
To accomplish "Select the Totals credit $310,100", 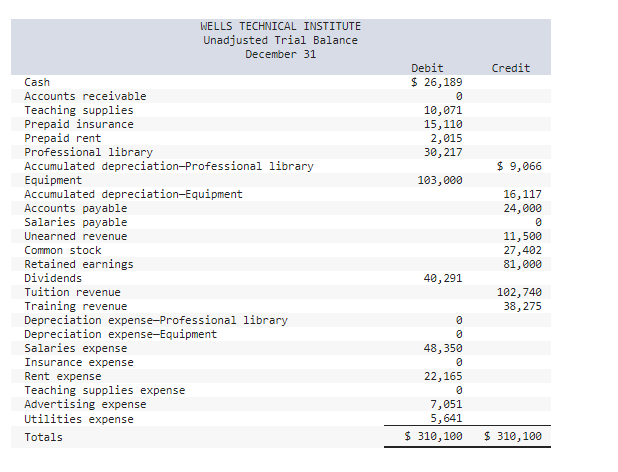I will (x=513, y=436).
